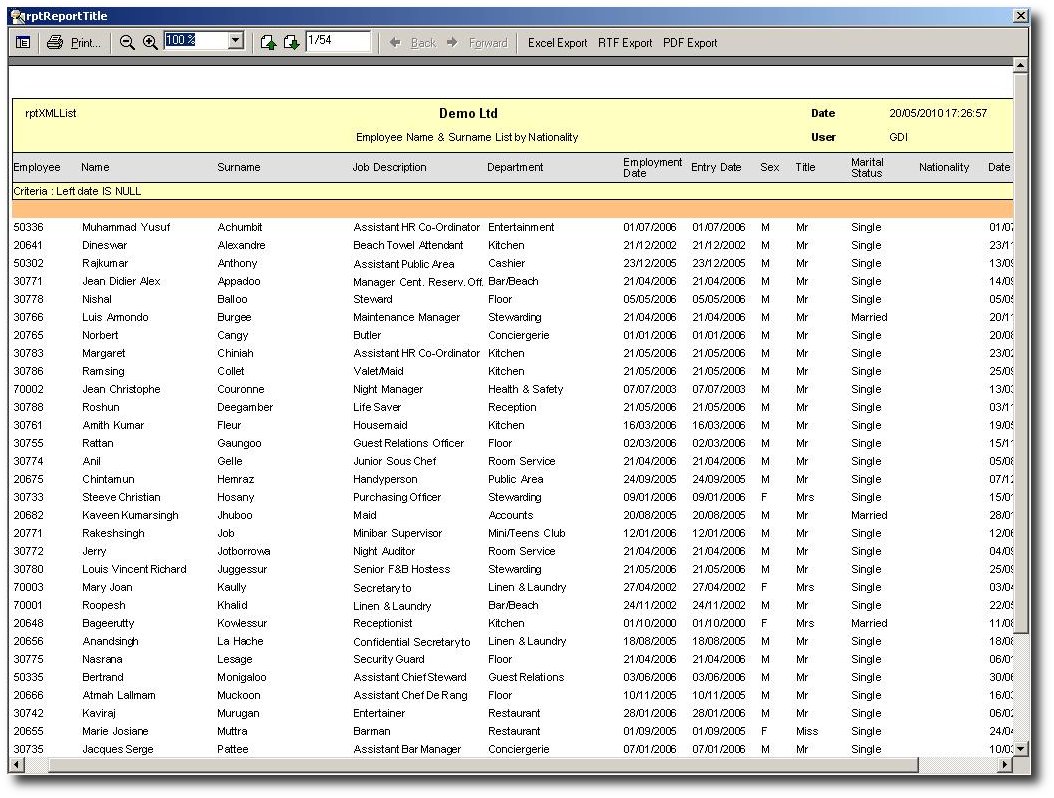This screenshot has height=798, width=1054.
Task: Click the page number field showing 1/54
Action: (x=337, y=41)
